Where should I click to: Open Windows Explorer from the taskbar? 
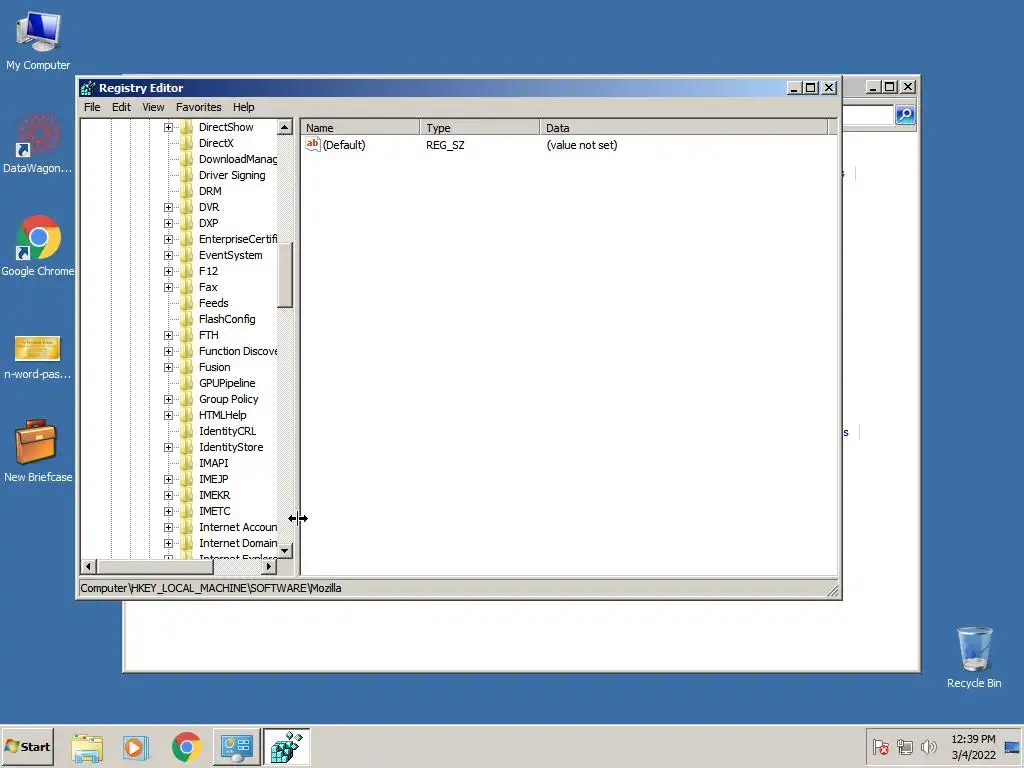point(88,747)
